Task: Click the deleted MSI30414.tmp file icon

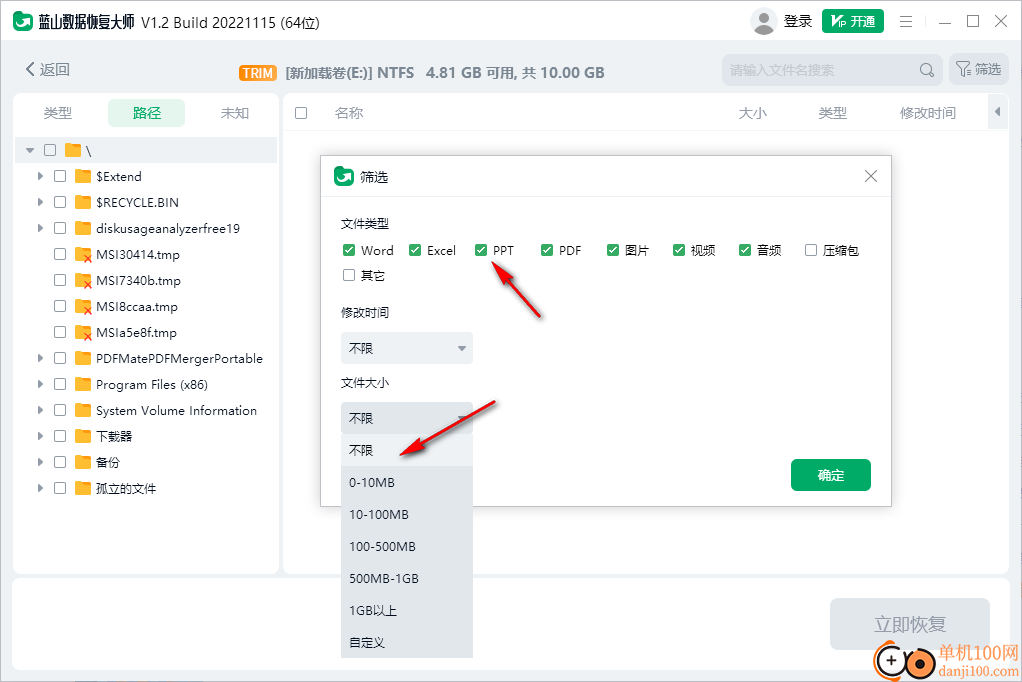Action: coord(83,254)
